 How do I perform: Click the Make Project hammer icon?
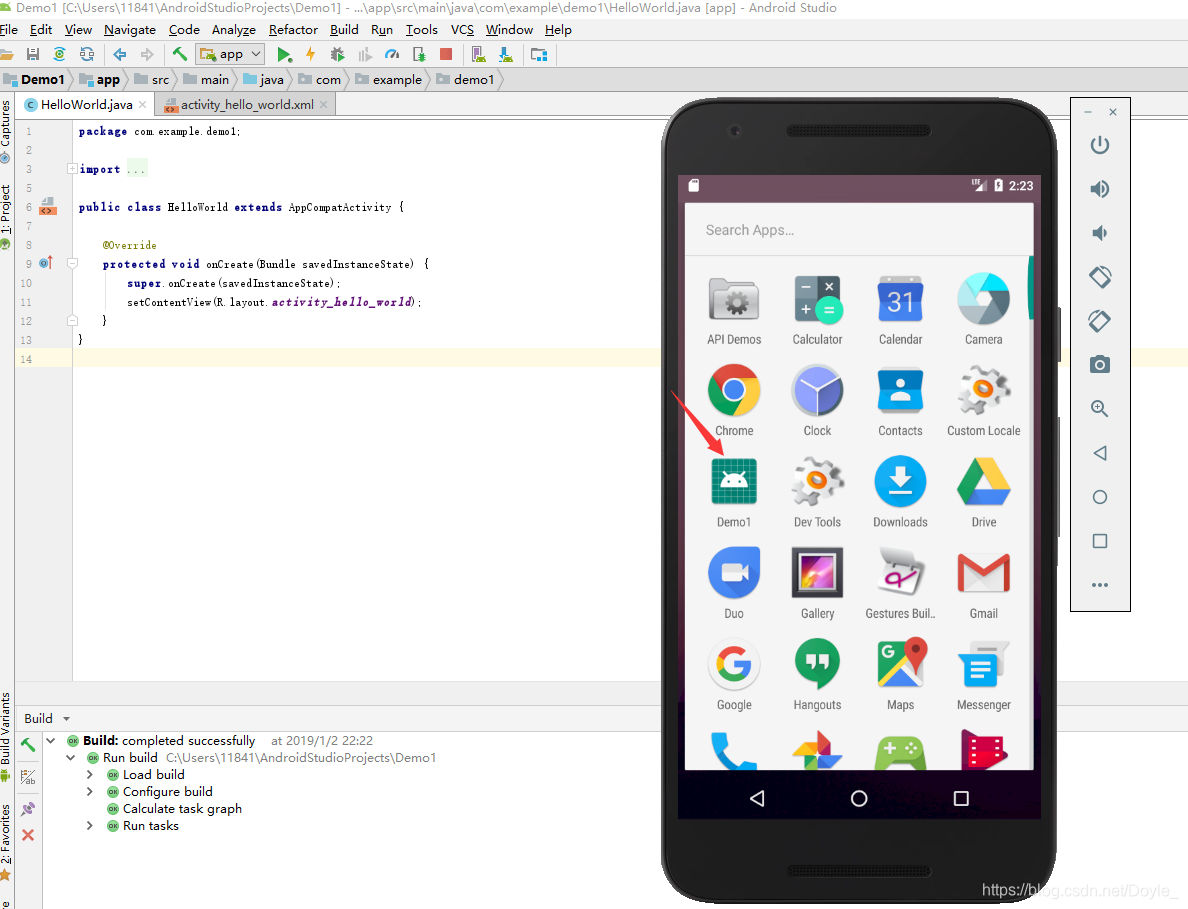(x=180, y=54)
